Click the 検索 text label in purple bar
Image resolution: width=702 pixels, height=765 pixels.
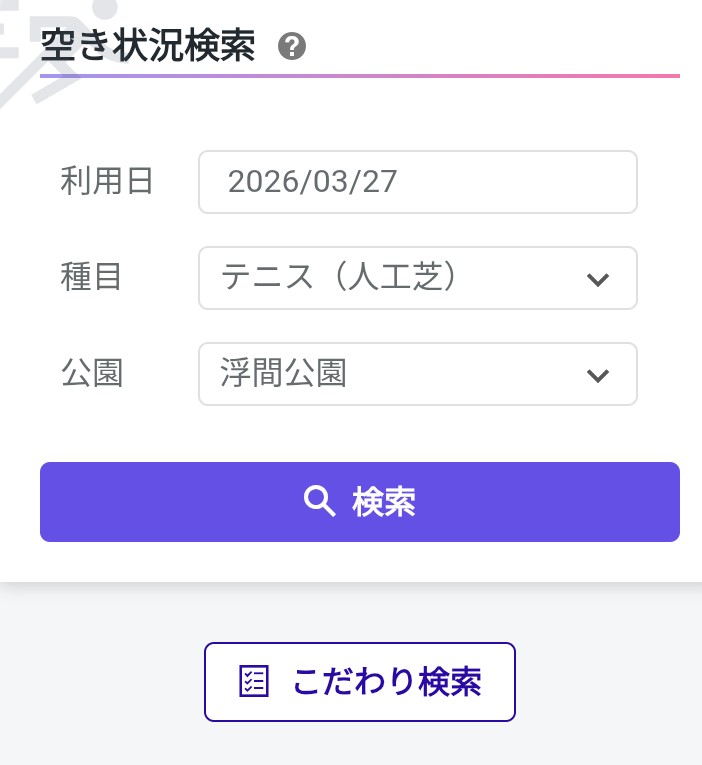[384, 502]
